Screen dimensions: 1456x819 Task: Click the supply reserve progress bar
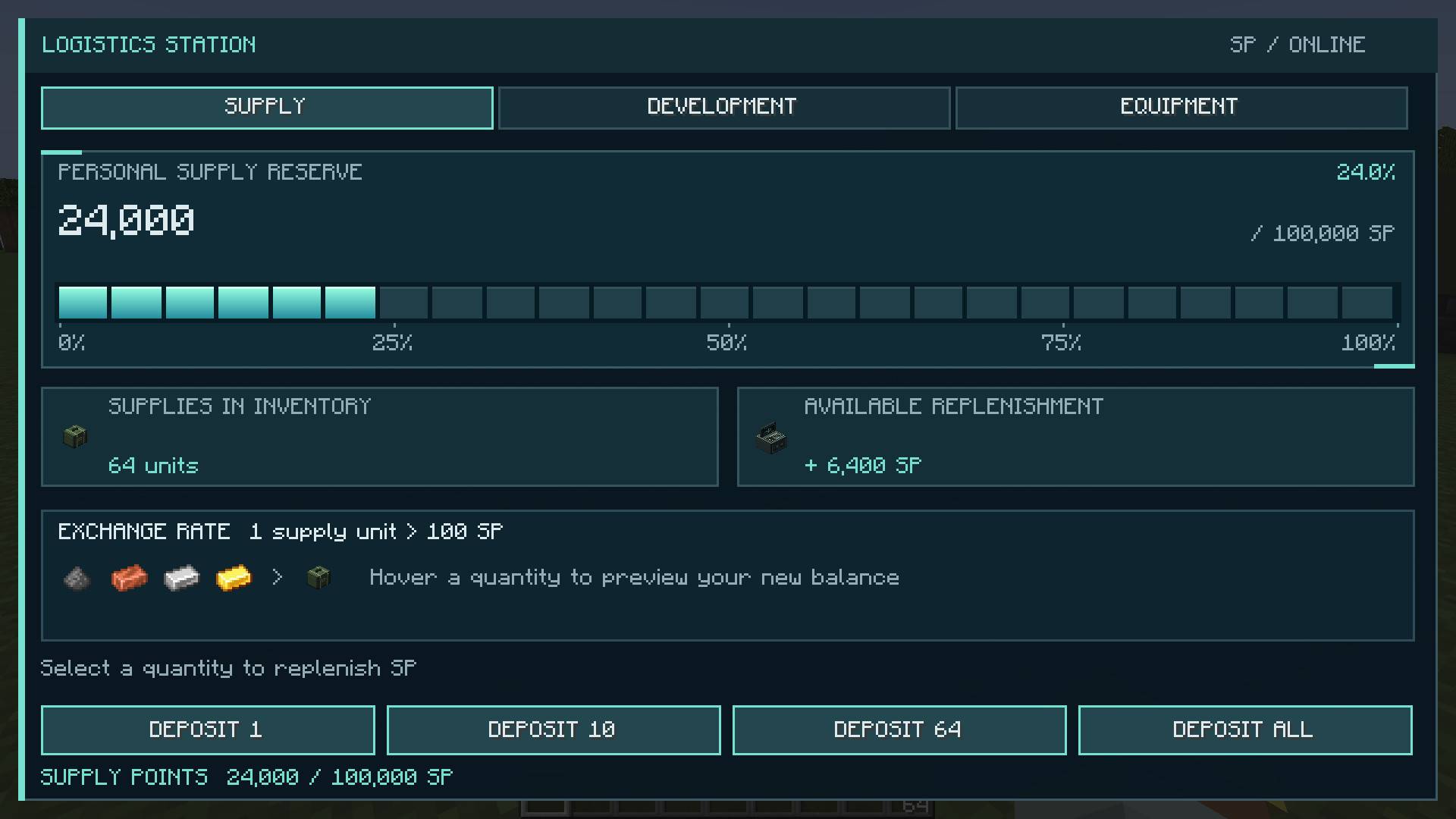(x=727, y=303)
